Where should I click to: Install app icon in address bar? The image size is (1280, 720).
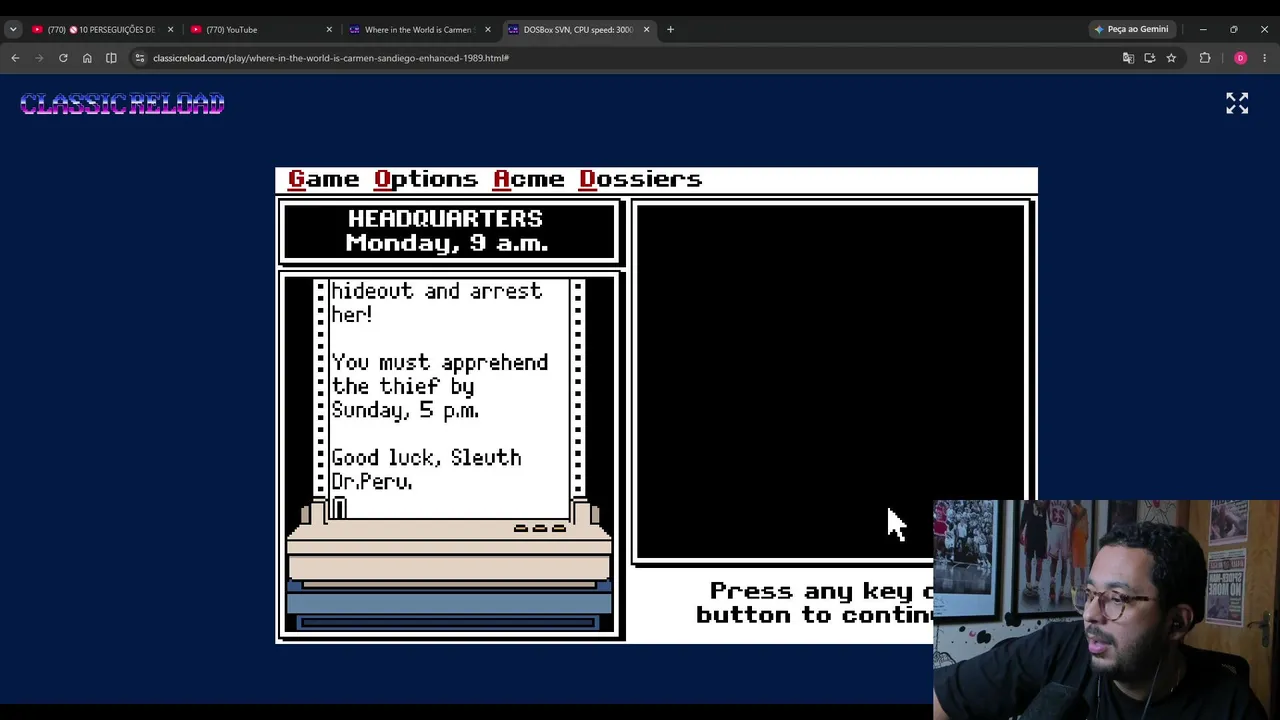pyautogui.click(x=1150, y=58)
